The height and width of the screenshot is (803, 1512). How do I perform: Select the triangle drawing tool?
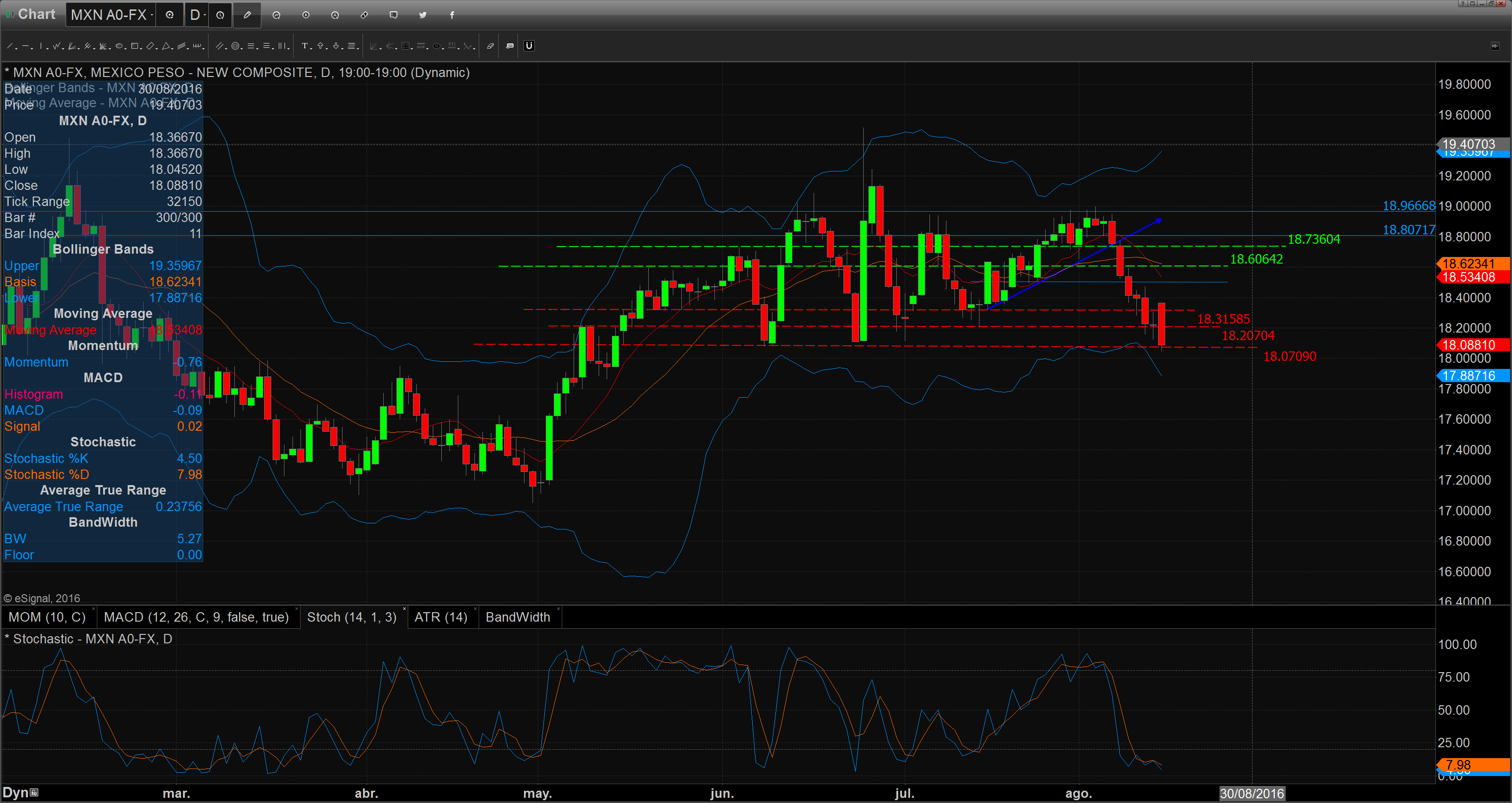coord(166,46)
